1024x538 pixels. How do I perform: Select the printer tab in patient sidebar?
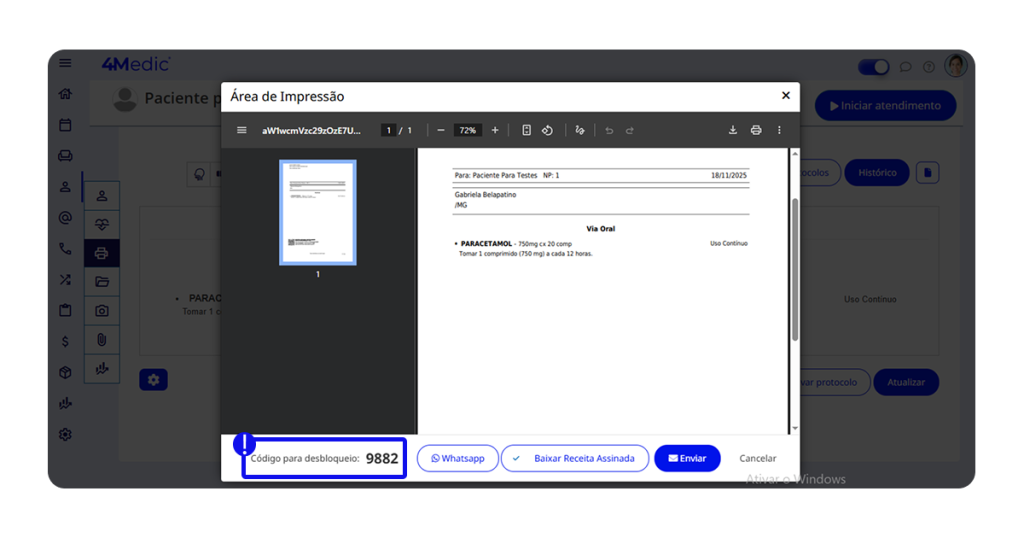pyautogui.click(x=101, y=253)
